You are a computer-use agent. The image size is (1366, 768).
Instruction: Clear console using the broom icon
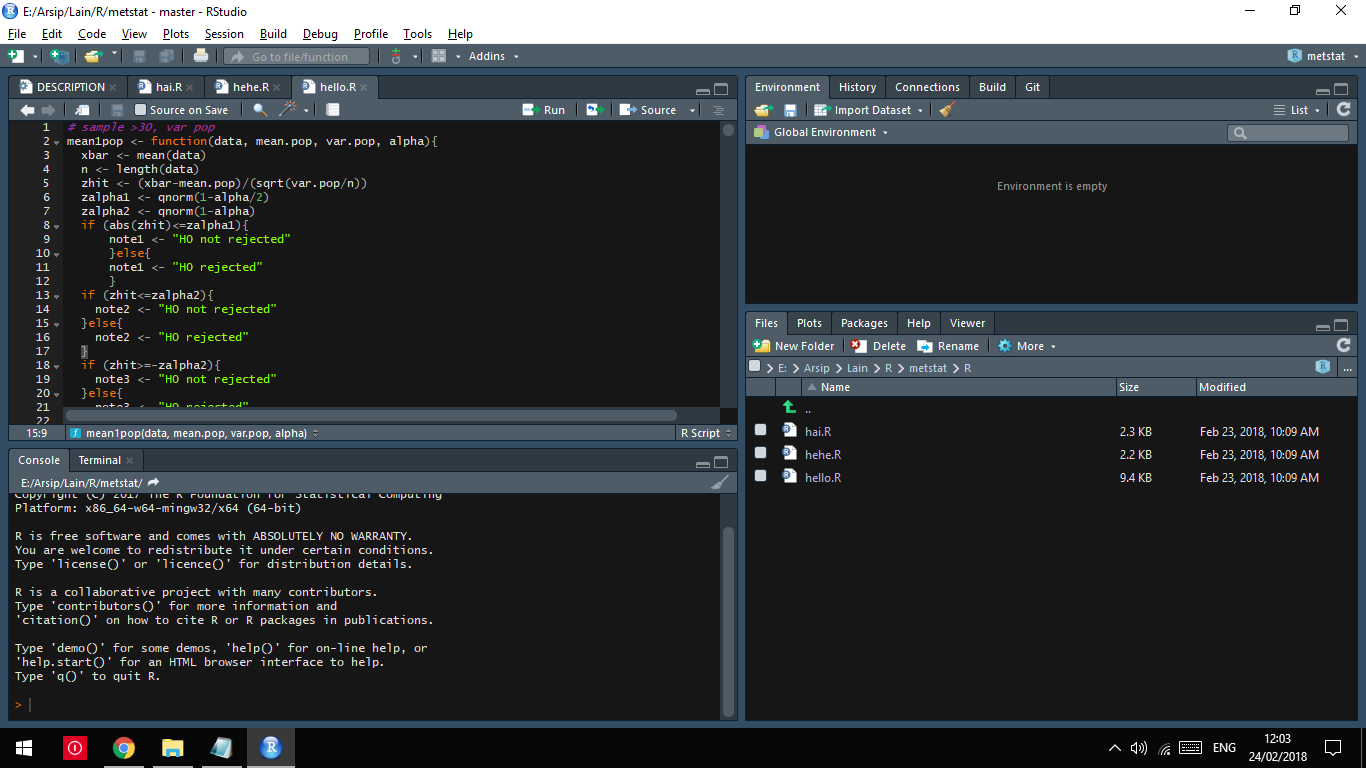[x=720, y=482]
